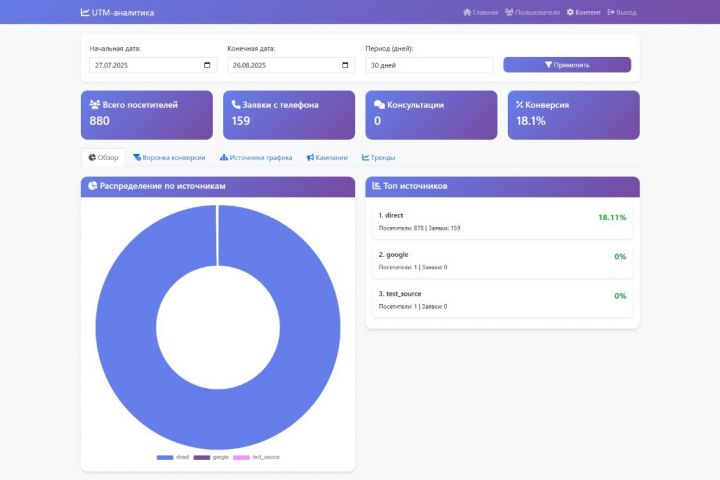Image resolution: width=720 pixels, height=480 pixels.
Task: Click the Топ источников panel title
Action: click(415, 186)
